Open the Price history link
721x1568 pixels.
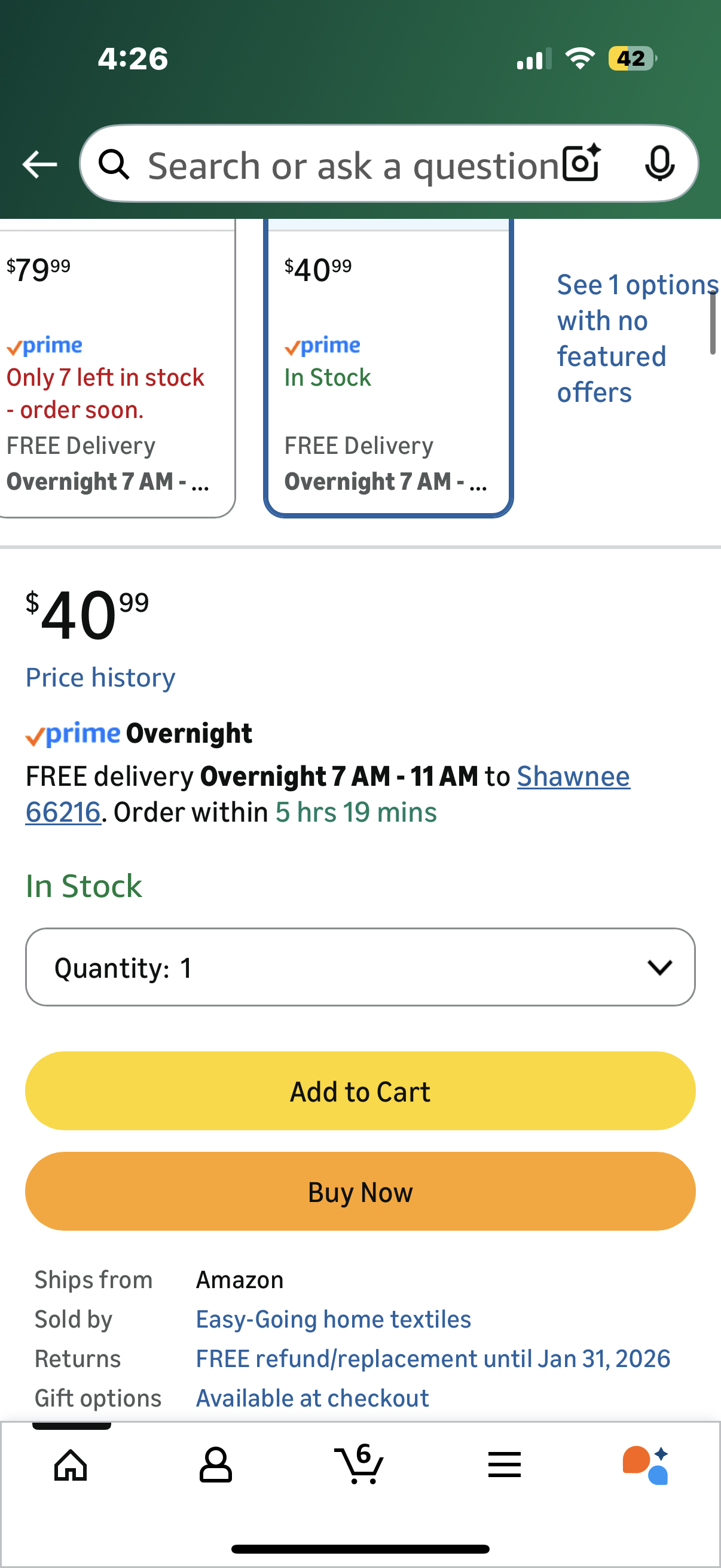point(100,678)
